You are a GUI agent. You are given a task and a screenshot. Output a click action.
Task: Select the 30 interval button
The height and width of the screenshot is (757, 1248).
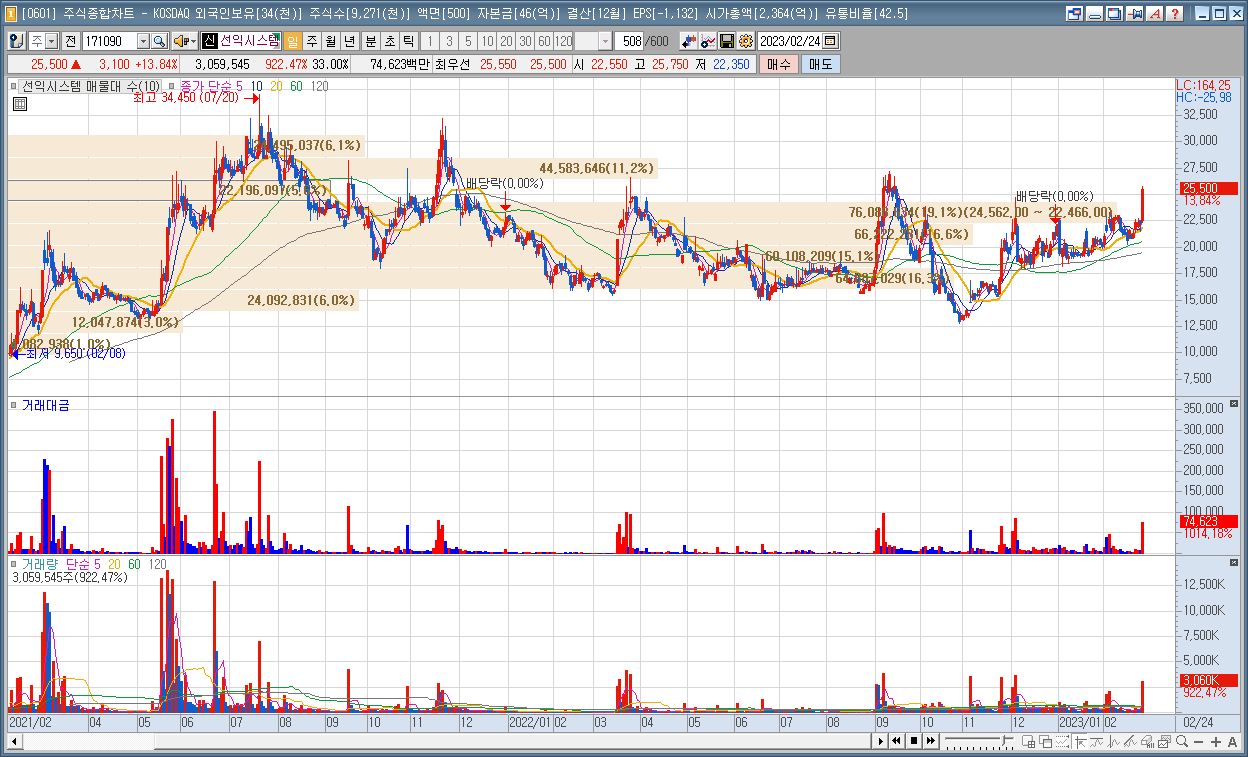click(x=525, y=41)
